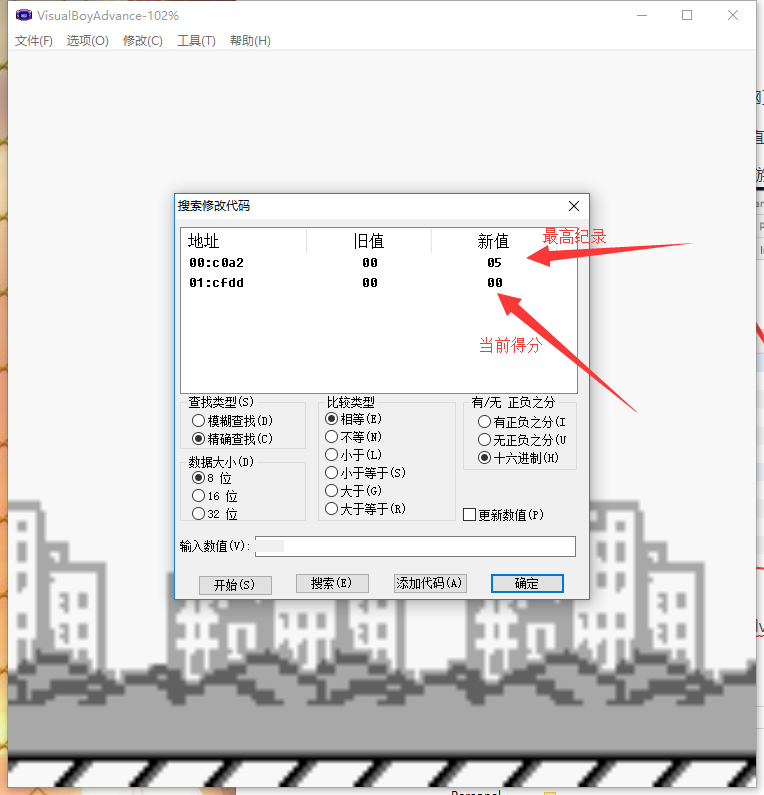
Task: Open the 帮助(H) menu
Action: pos(250,41)
